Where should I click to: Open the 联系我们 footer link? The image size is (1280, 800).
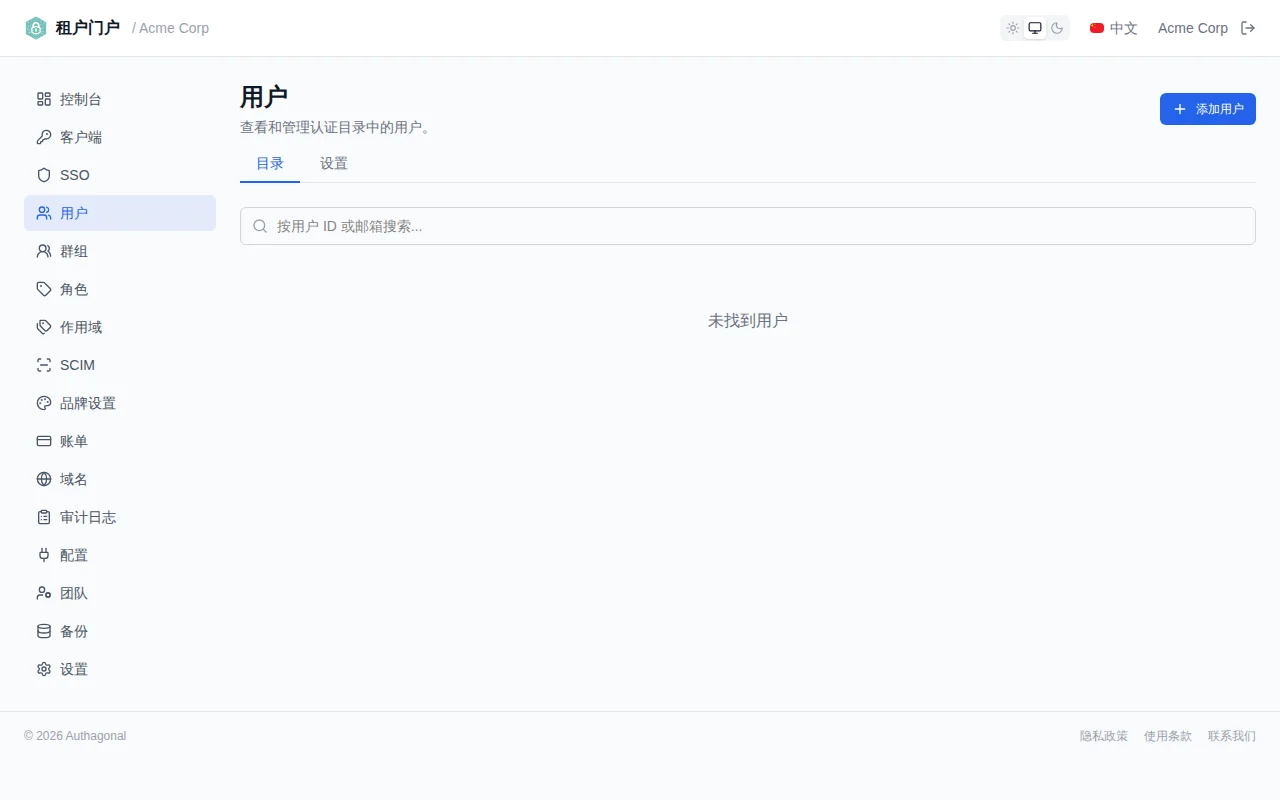1232,736
